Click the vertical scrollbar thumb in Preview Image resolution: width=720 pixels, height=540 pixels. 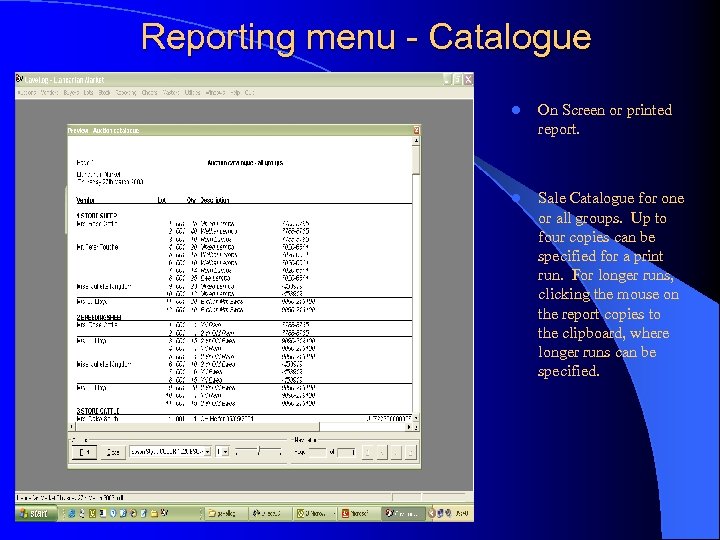(x=416, y=160)
